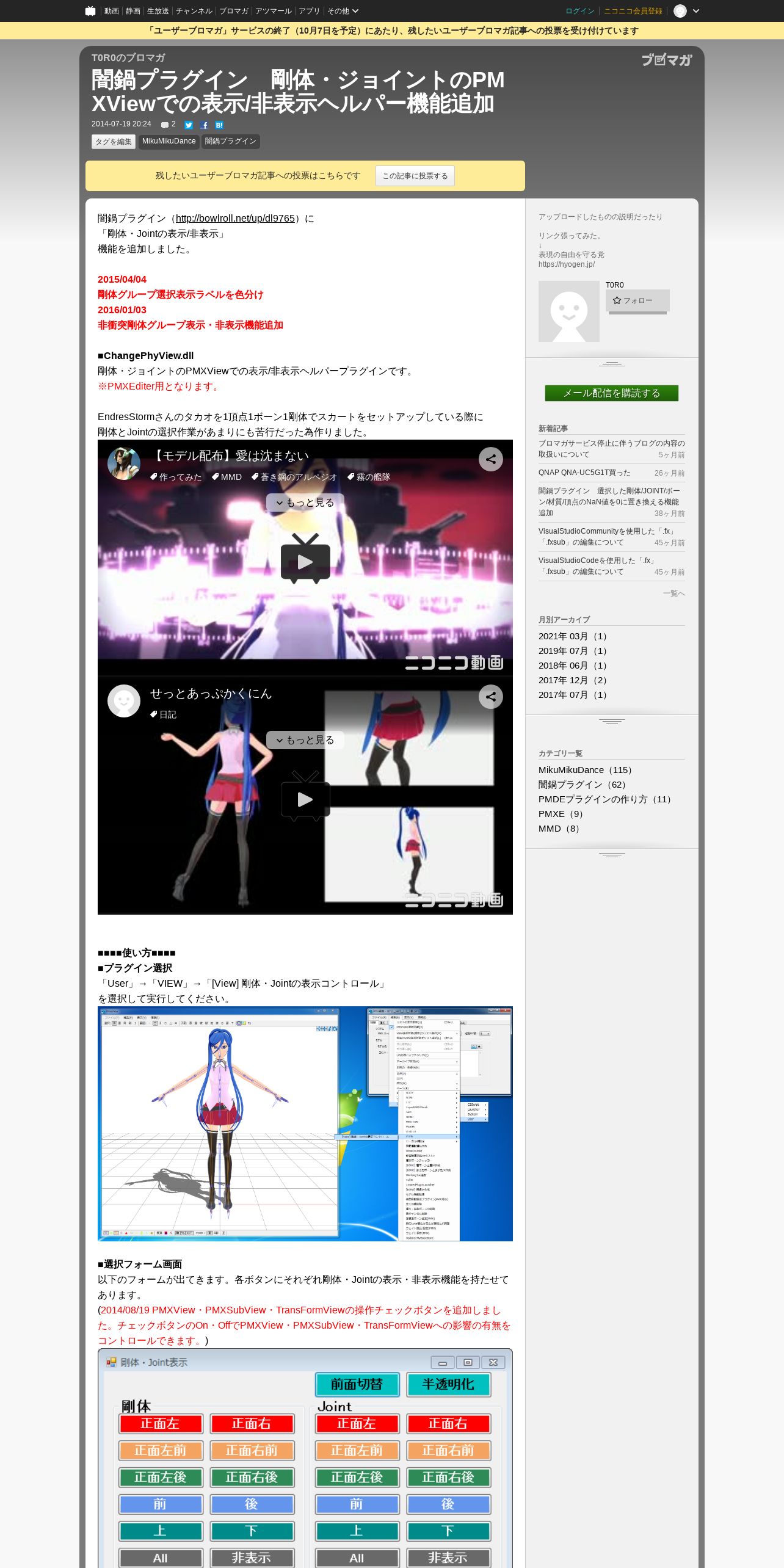784x1568 pixels.
Task: Click the yellow service-ending notice banner
Action: (x=392, y=31)
